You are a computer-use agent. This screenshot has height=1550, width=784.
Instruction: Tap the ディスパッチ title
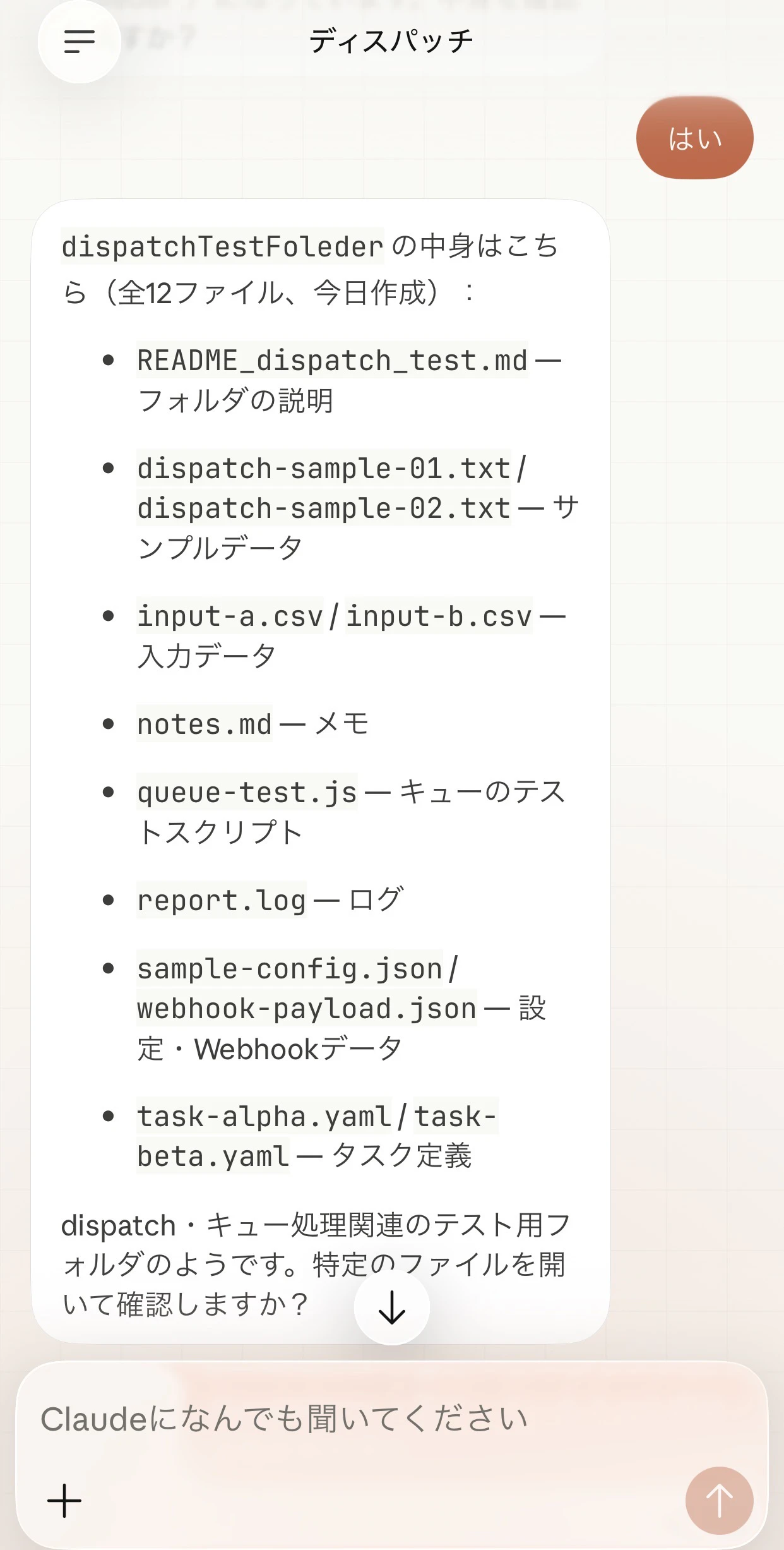pyautogui.click(x=391, y=42)
